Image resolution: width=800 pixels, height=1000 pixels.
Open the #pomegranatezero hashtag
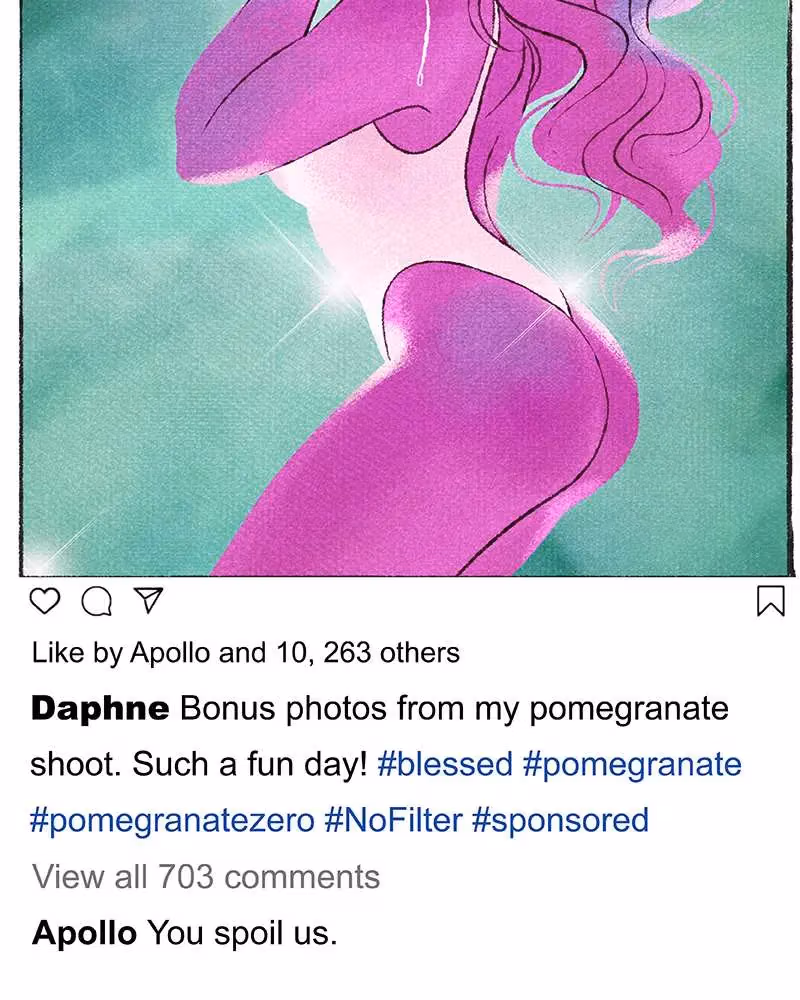tap(172, 821)
